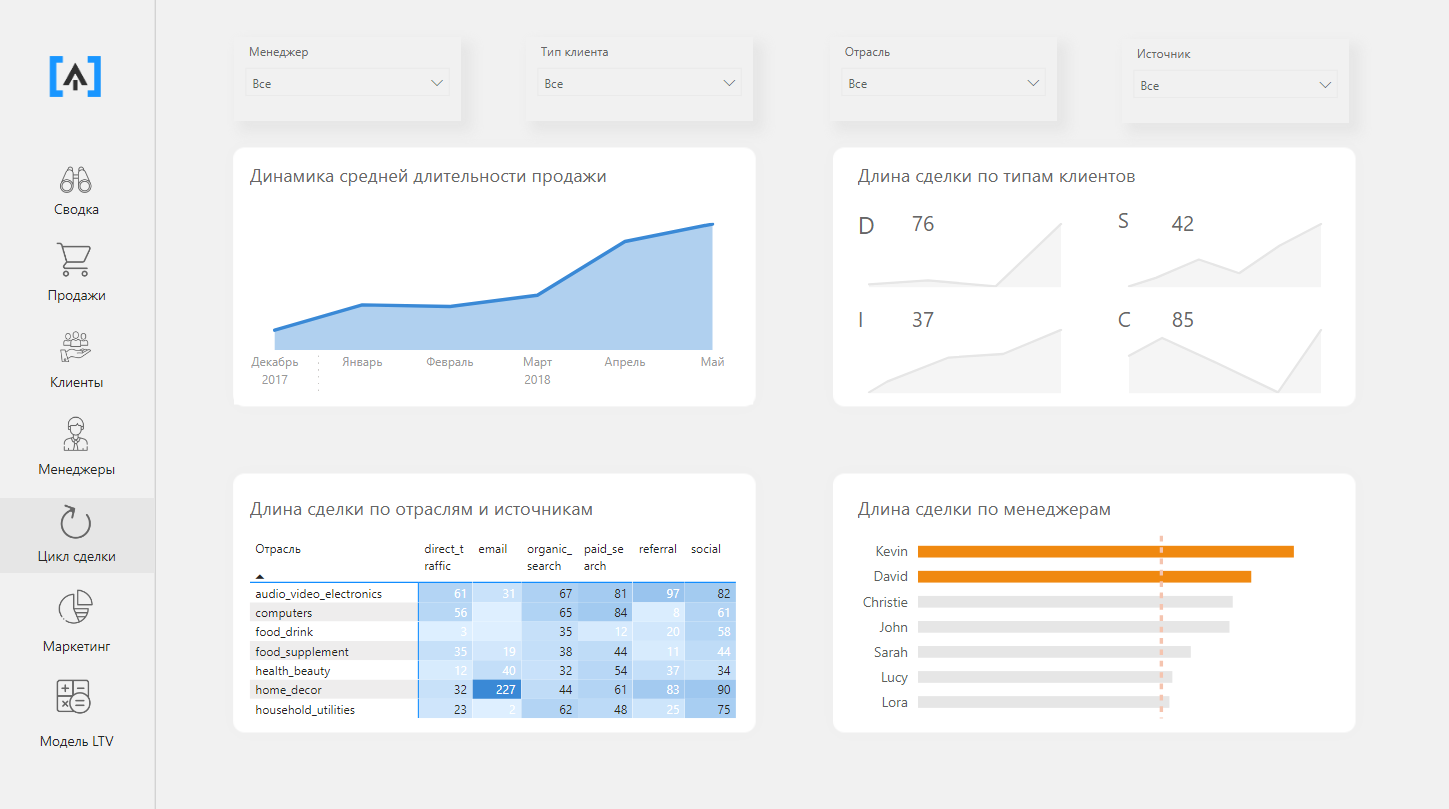Click the 75 social cell for household_utilities
Image resolution: width=1449 pixels, height=809 pixels.
(711, 710)
